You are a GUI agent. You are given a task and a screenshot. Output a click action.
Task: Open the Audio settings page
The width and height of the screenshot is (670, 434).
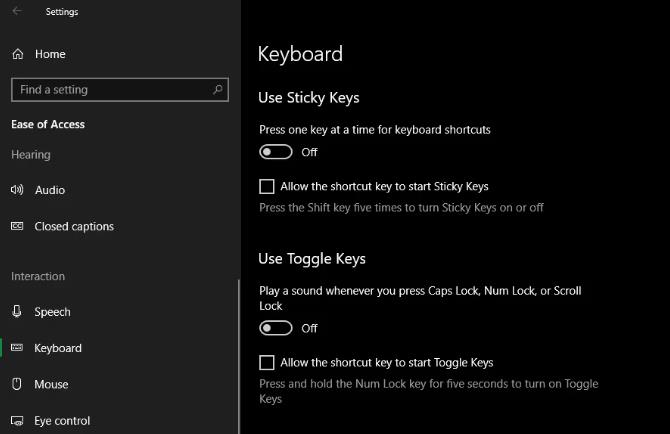(50, 190)
